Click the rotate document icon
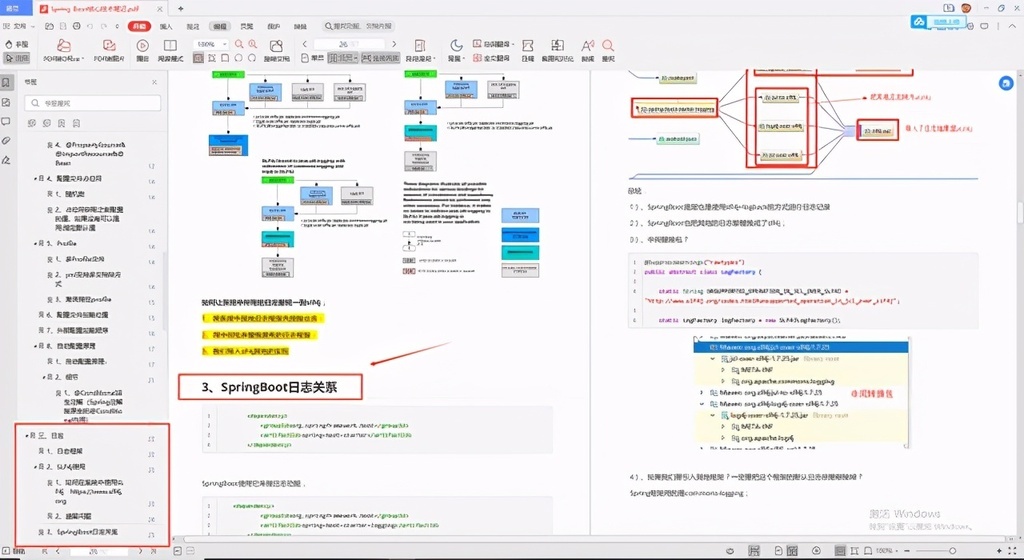Viewport: 1024px width, 560px height. pos(276,50)
